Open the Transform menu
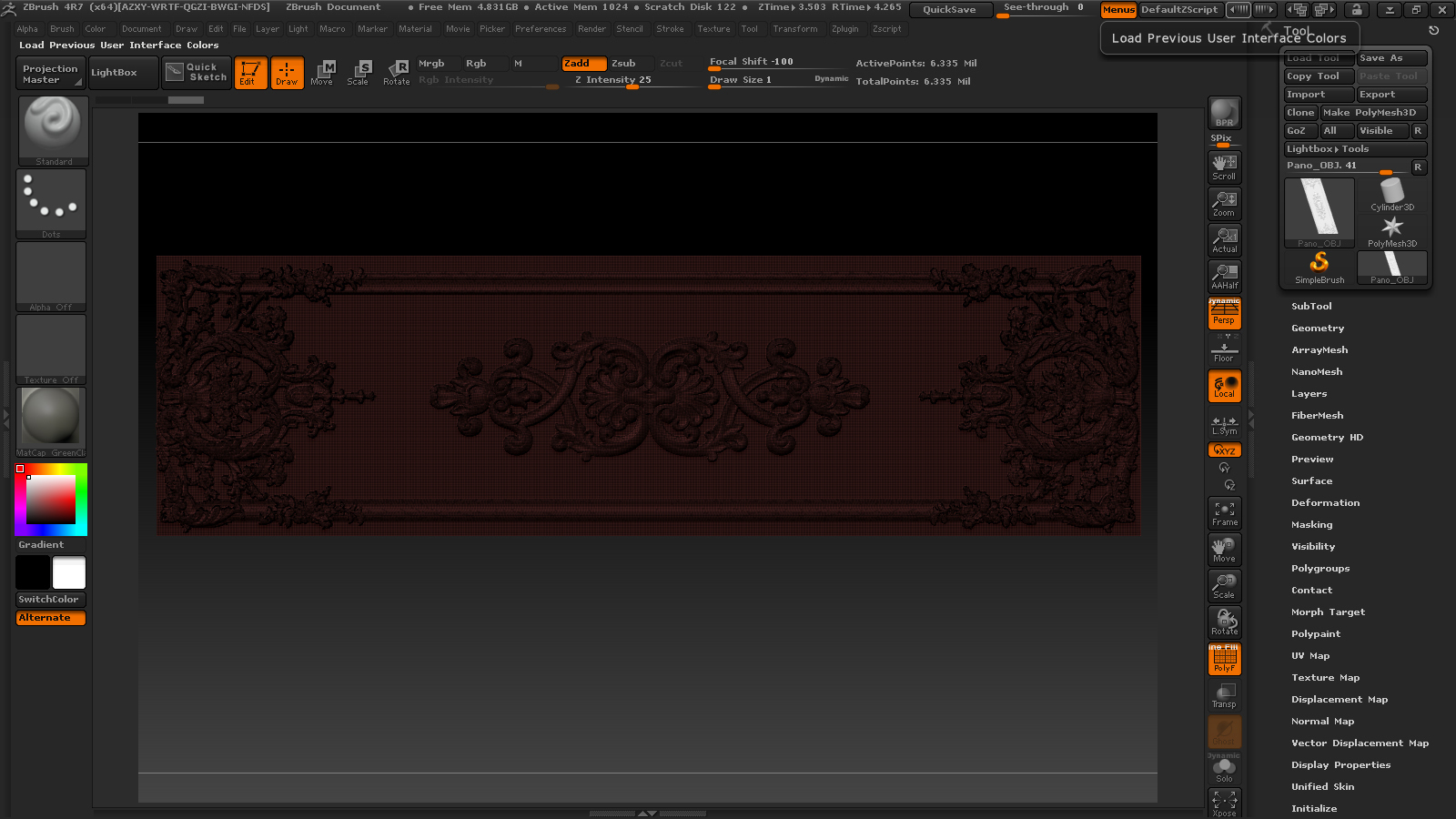The image size is (1456, 819). pyautogui.click(x=795, y=29)
